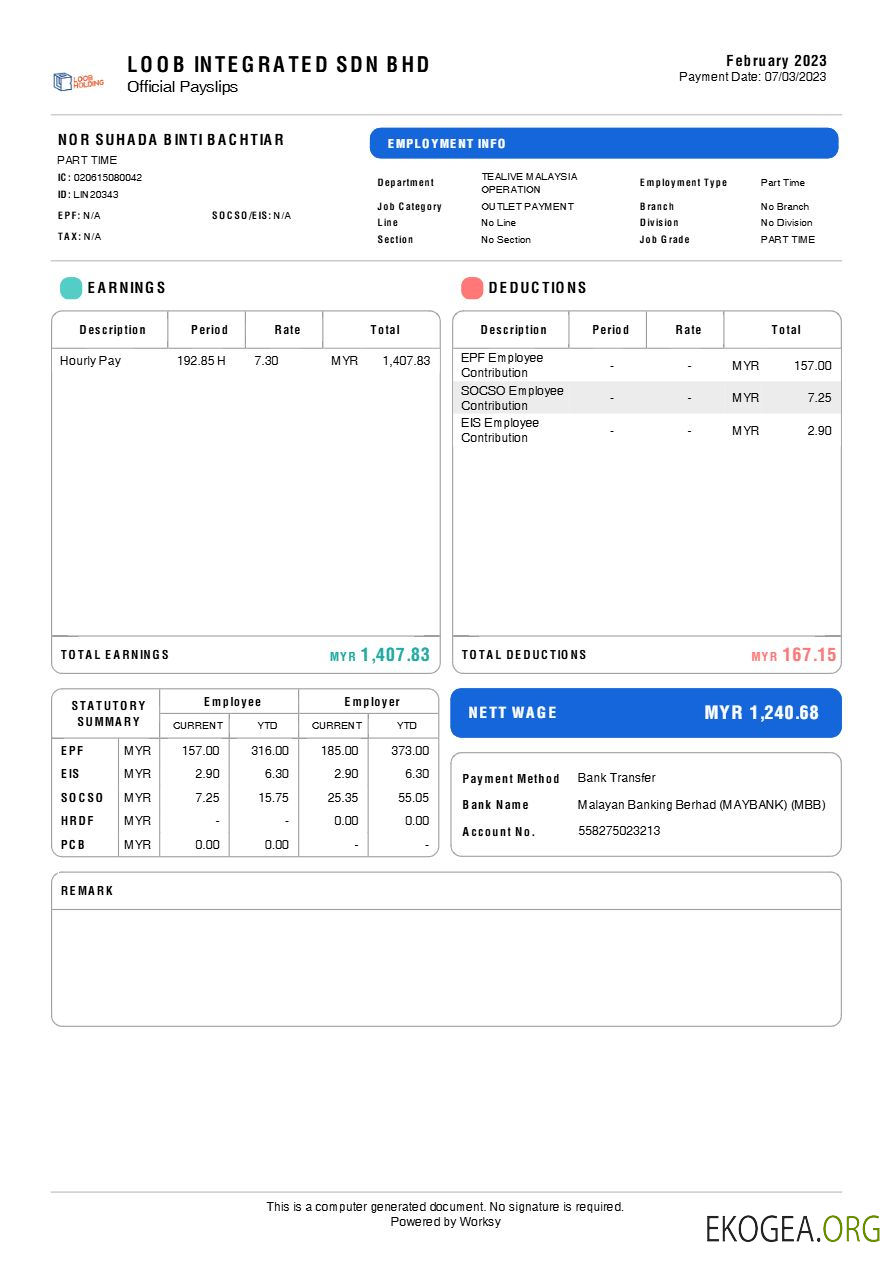This screenshot has height=1262, width=892.
Task: Click the 192.85 H period value
Action: click(202, 361)
